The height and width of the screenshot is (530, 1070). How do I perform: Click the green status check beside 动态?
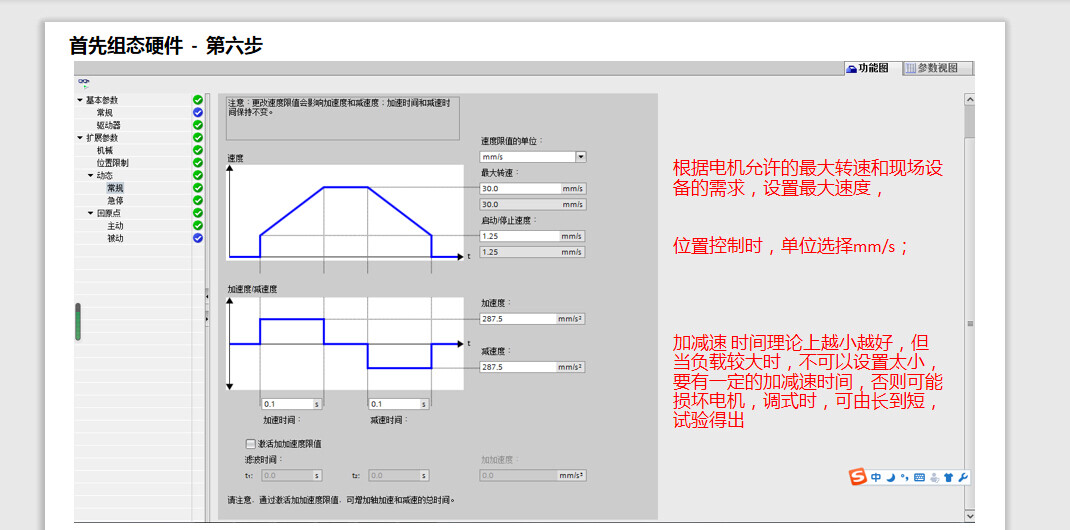[198, 175]
